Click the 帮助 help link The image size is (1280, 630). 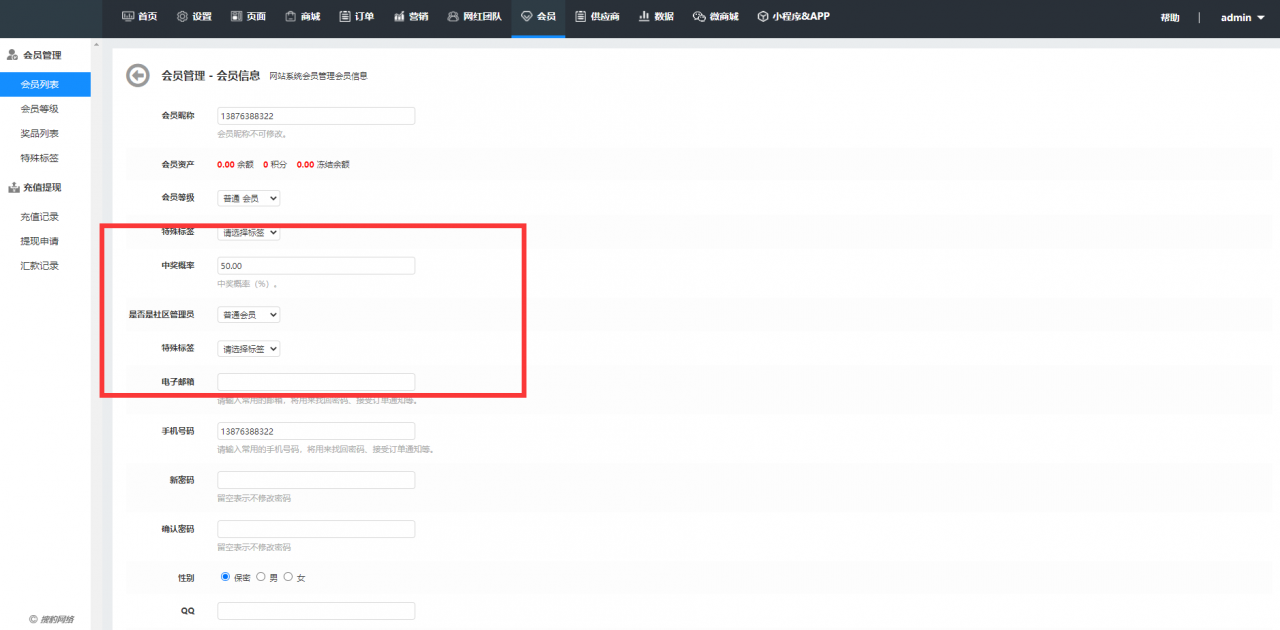pyautogui.click(x=1169, y=18)
